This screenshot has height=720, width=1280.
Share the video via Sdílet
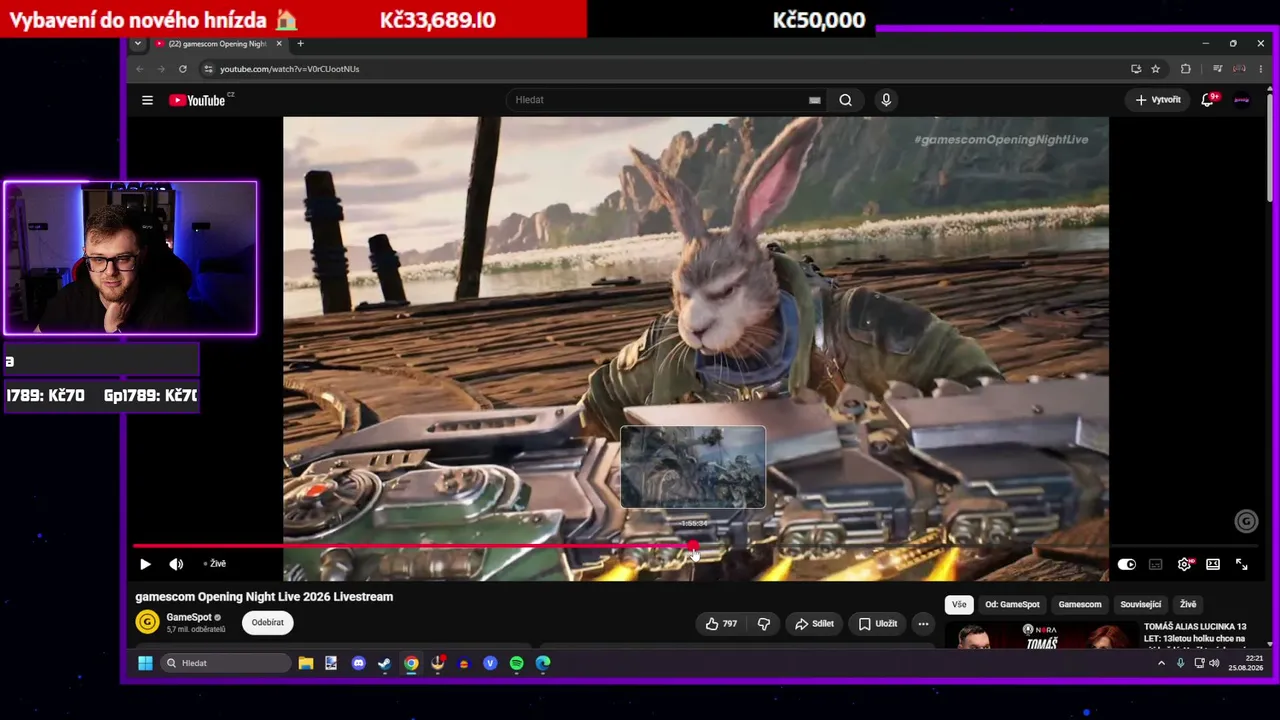(814, 624)
